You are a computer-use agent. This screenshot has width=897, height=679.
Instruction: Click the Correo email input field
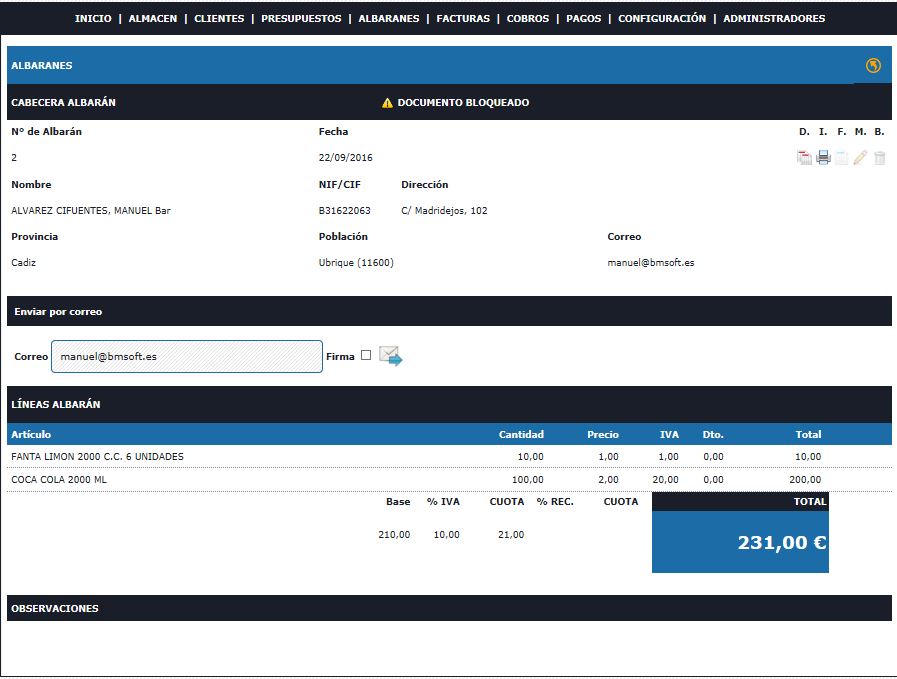coord(187,356)
